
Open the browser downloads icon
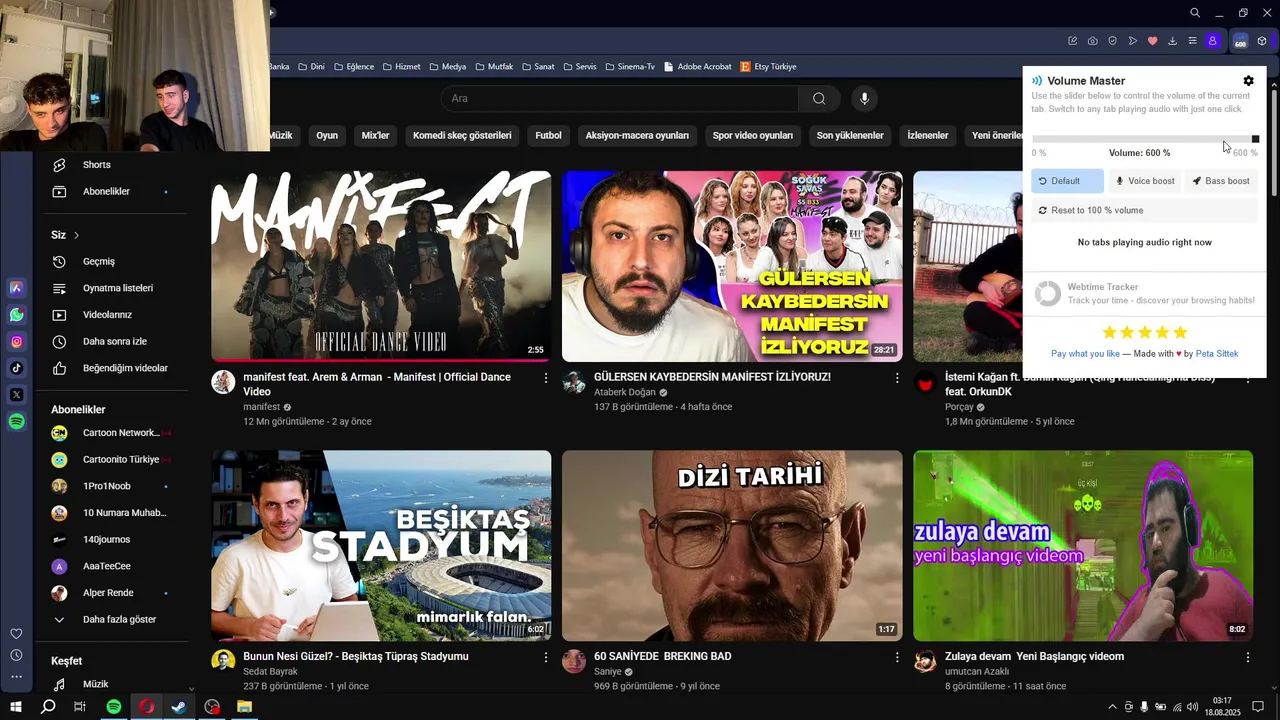(1172, 41)
